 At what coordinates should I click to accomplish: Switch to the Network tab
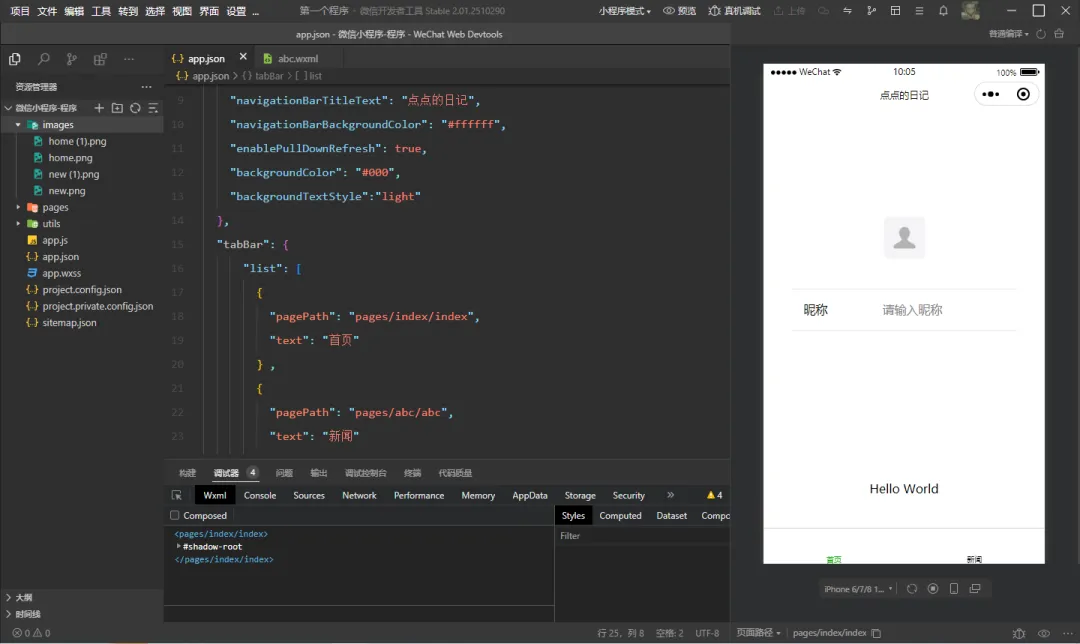coord(359,495)
